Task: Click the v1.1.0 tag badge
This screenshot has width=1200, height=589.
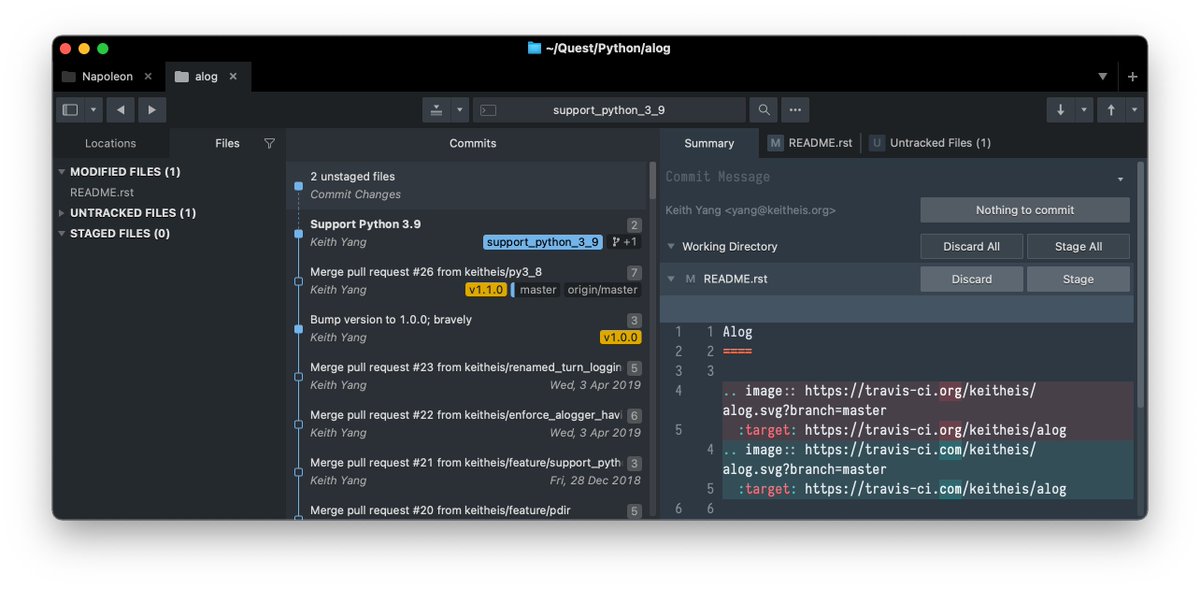Action: [x=486, y=290]
